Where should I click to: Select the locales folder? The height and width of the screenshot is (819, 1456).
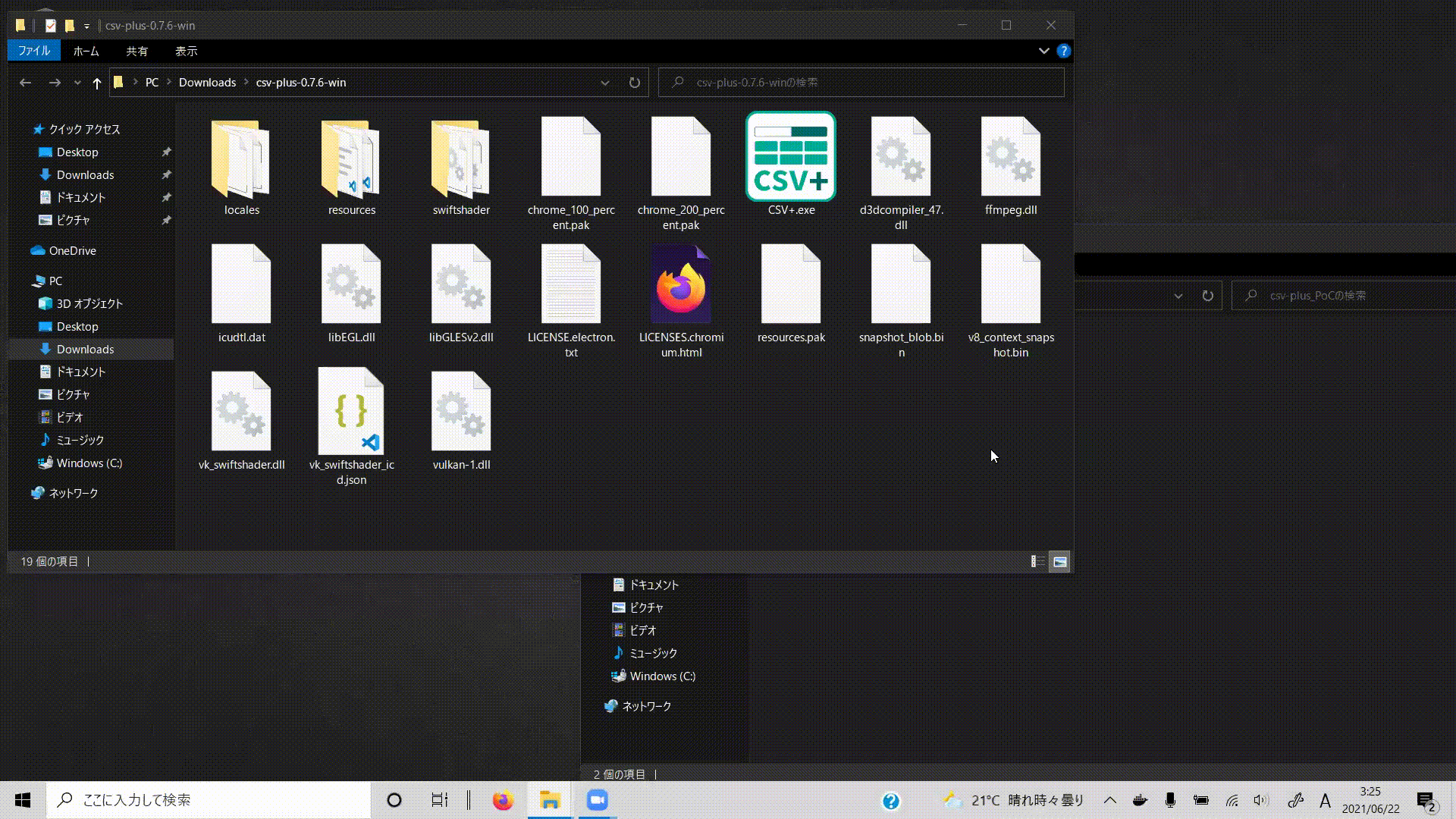(x=241, y=158)
